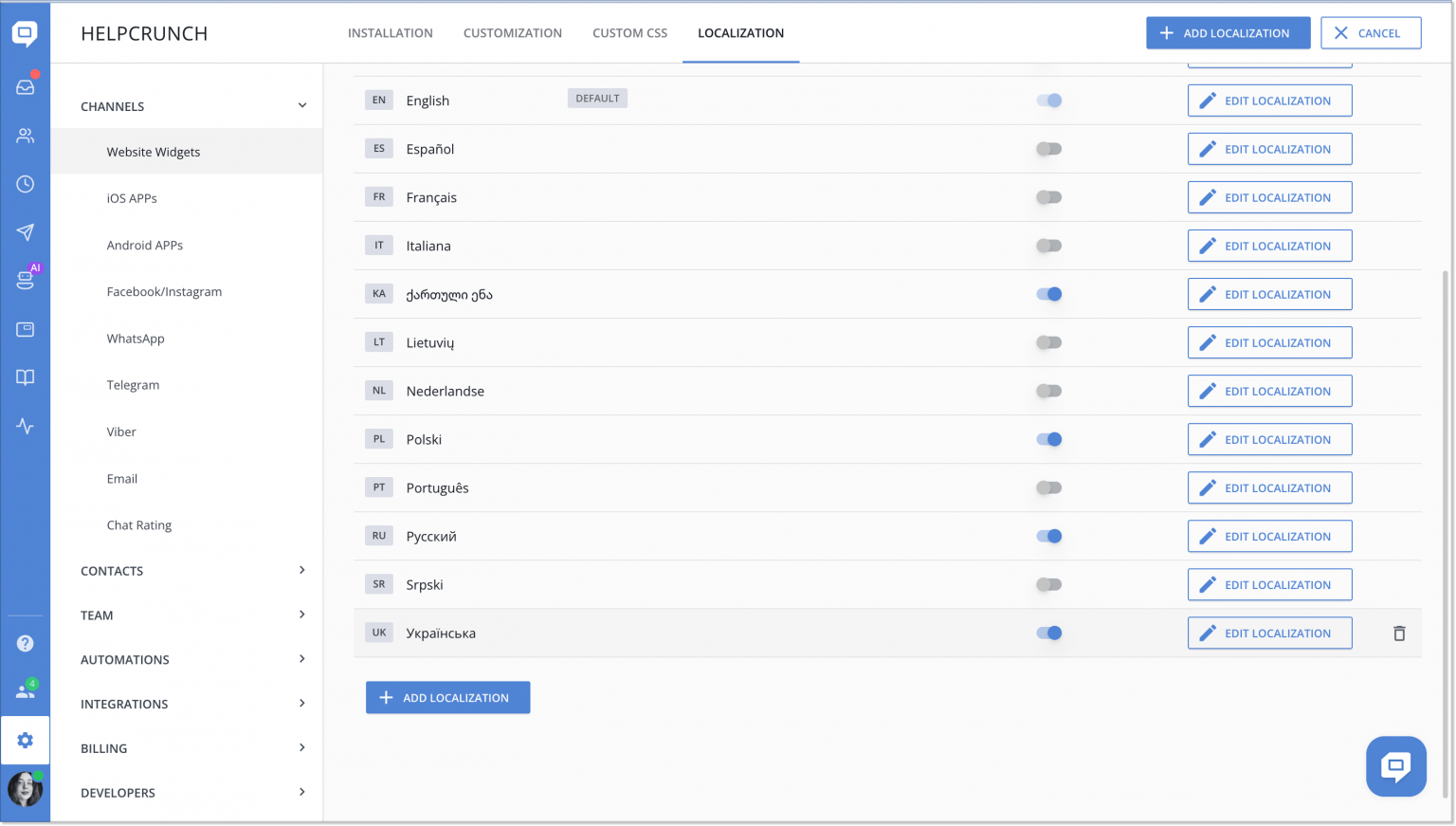The height and width of the screenshot is (826, 1456).
Task: Open Help via the question mark icon
Action: tap(26, 643)
